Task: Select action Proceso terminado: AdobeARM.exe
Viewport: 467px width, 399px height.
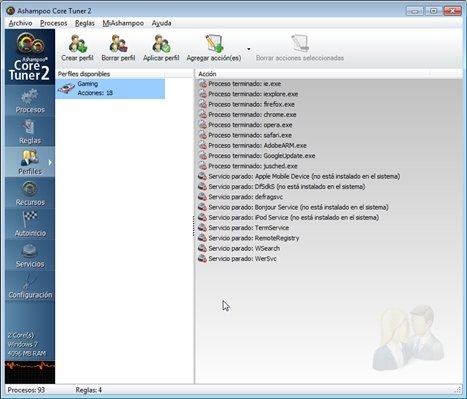Action: click(257, 146)
